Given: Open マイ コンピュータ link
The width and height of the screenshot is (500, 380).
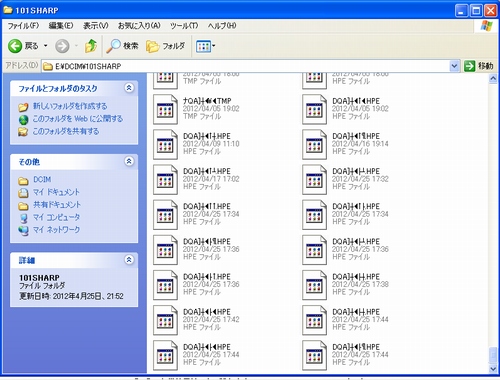Looking at the screenshot, I should tap(56, 217).
